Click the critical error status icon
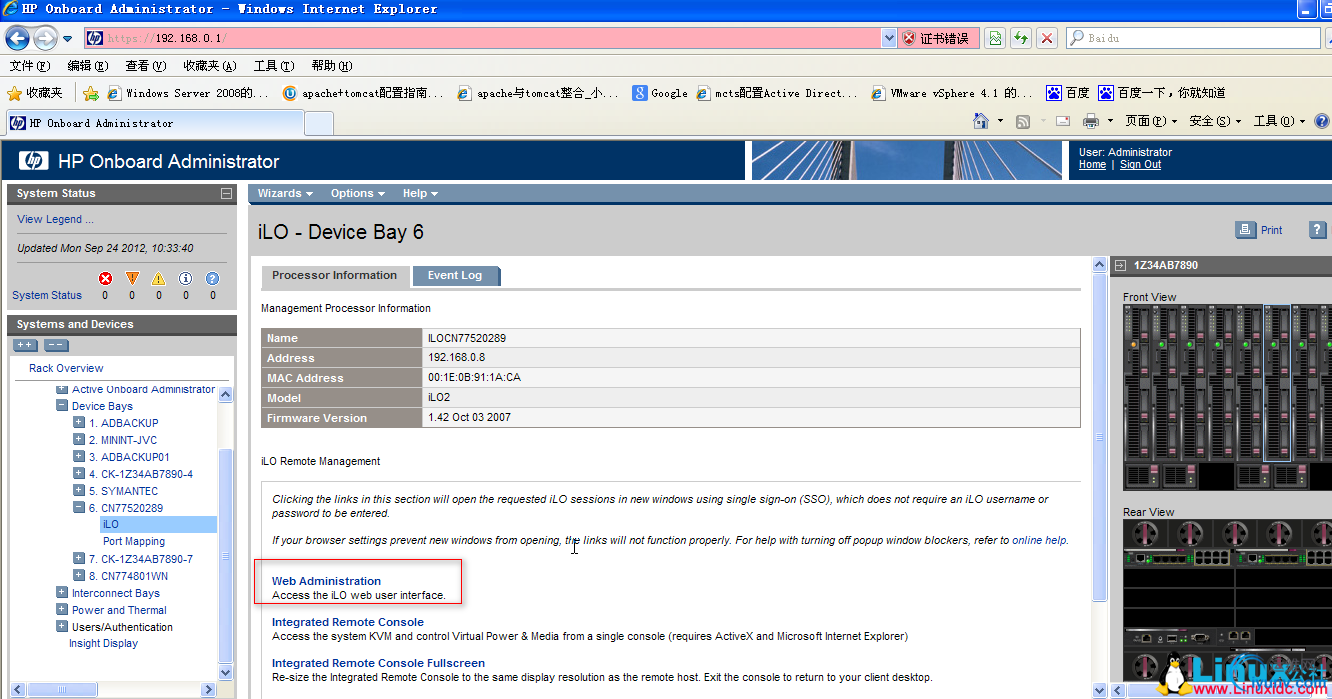The image size is (1332, 699). 105,279
